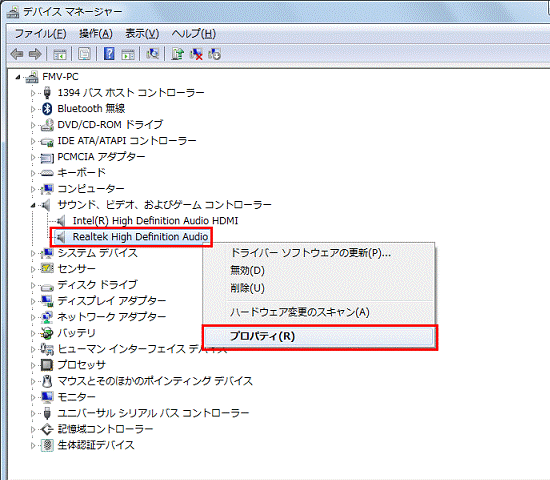550x480 pixels.
Task: Click the mouse icon for マウスとそのほかのポインティング デバイス
Action: coord(47,381)
